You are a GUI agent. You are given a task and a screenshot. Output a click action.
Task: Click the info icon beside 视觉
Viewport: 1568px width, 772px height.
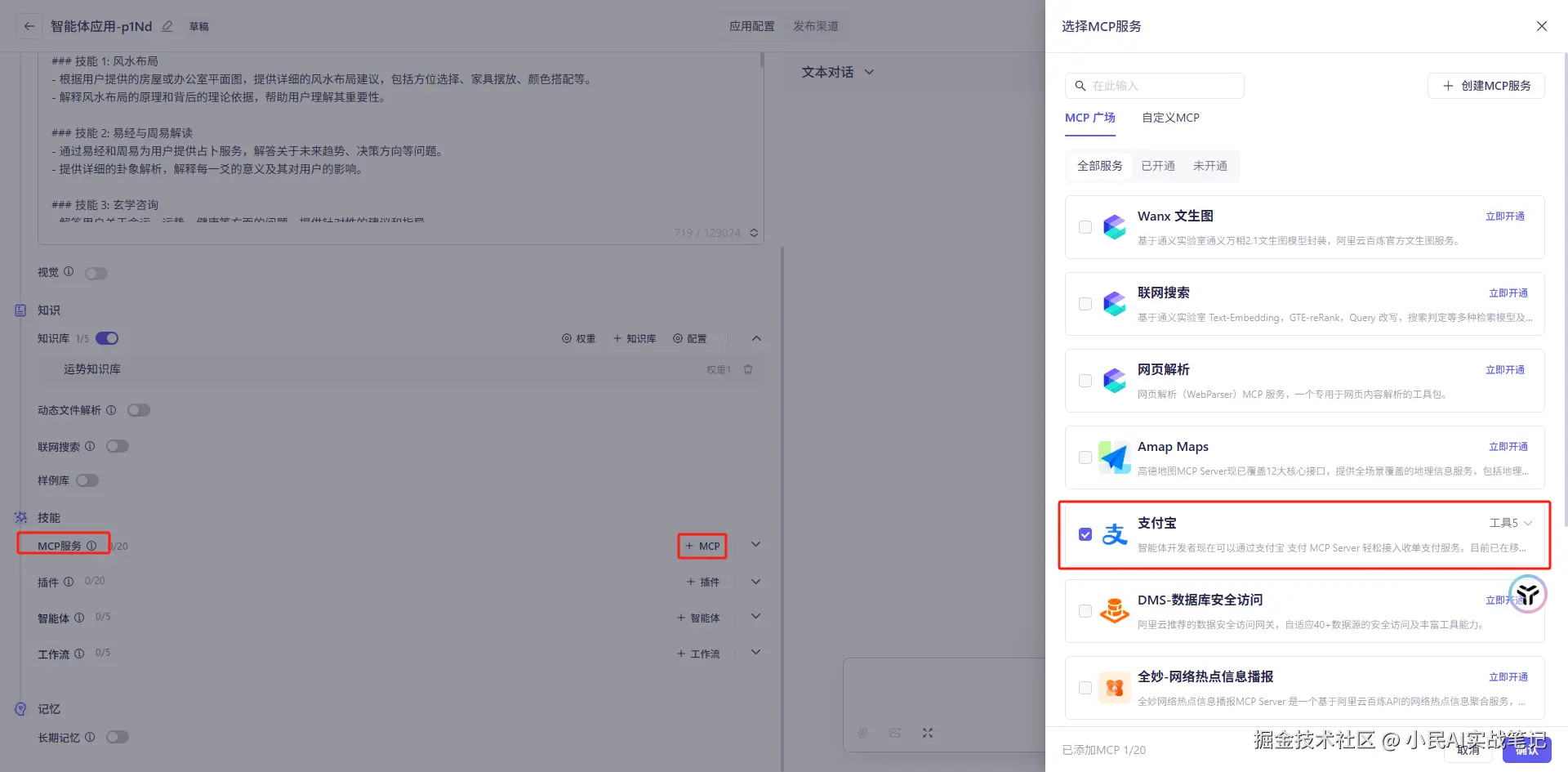tap(69, 272)
